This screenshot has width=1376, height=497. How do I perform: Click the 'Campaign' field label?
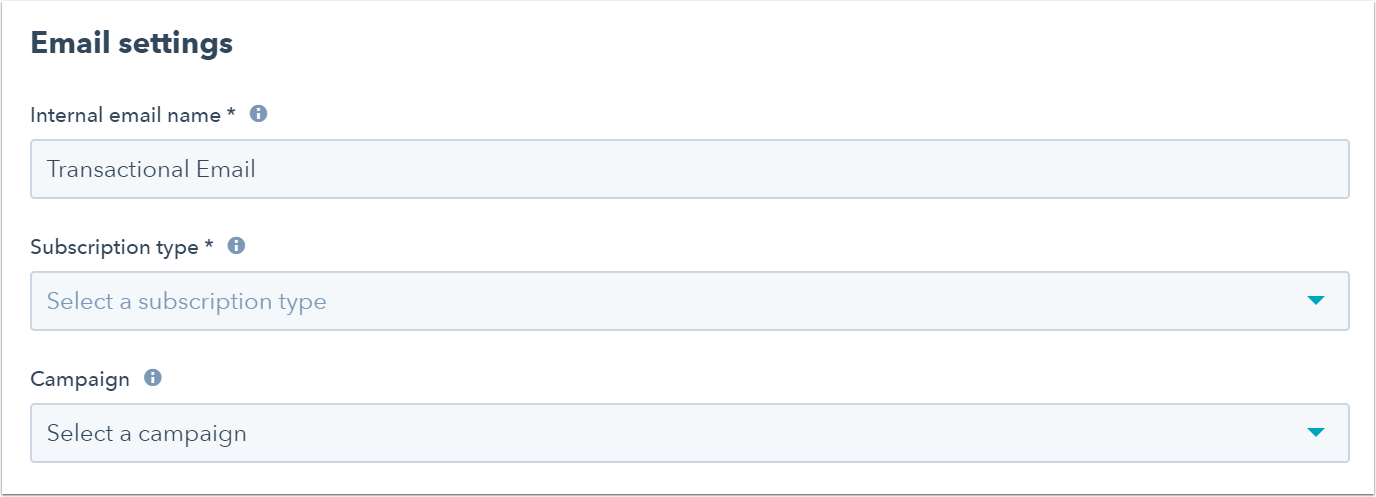coord(80,379)
